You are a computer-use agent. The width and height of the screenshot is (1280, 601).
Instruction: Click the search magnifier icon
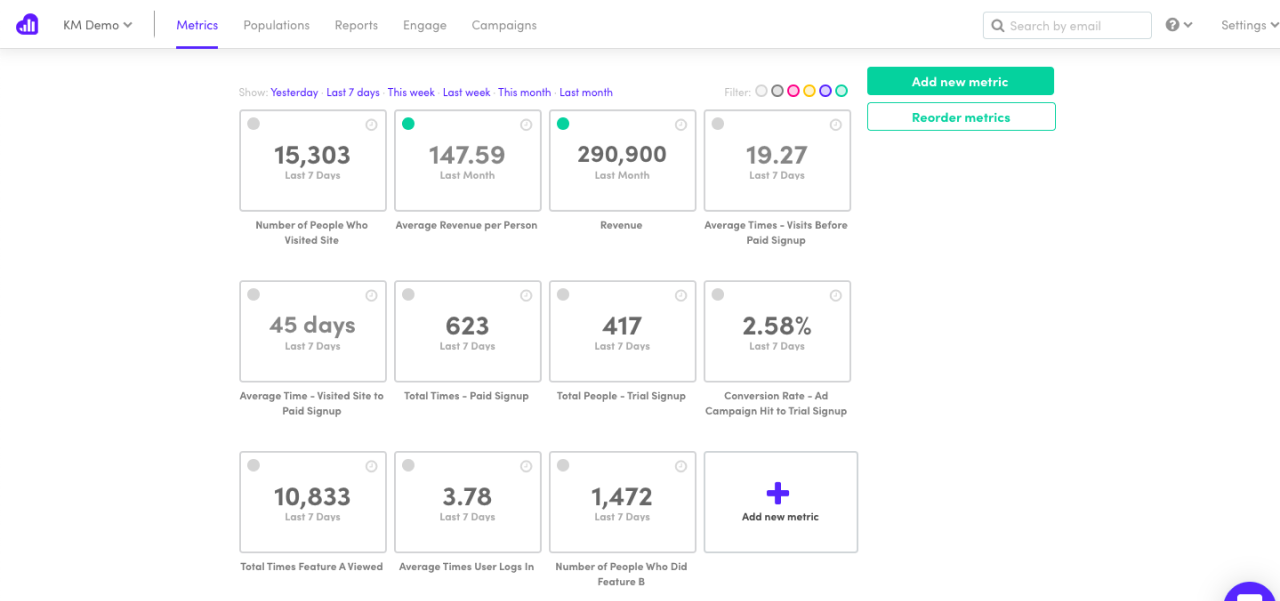[997, 25]
